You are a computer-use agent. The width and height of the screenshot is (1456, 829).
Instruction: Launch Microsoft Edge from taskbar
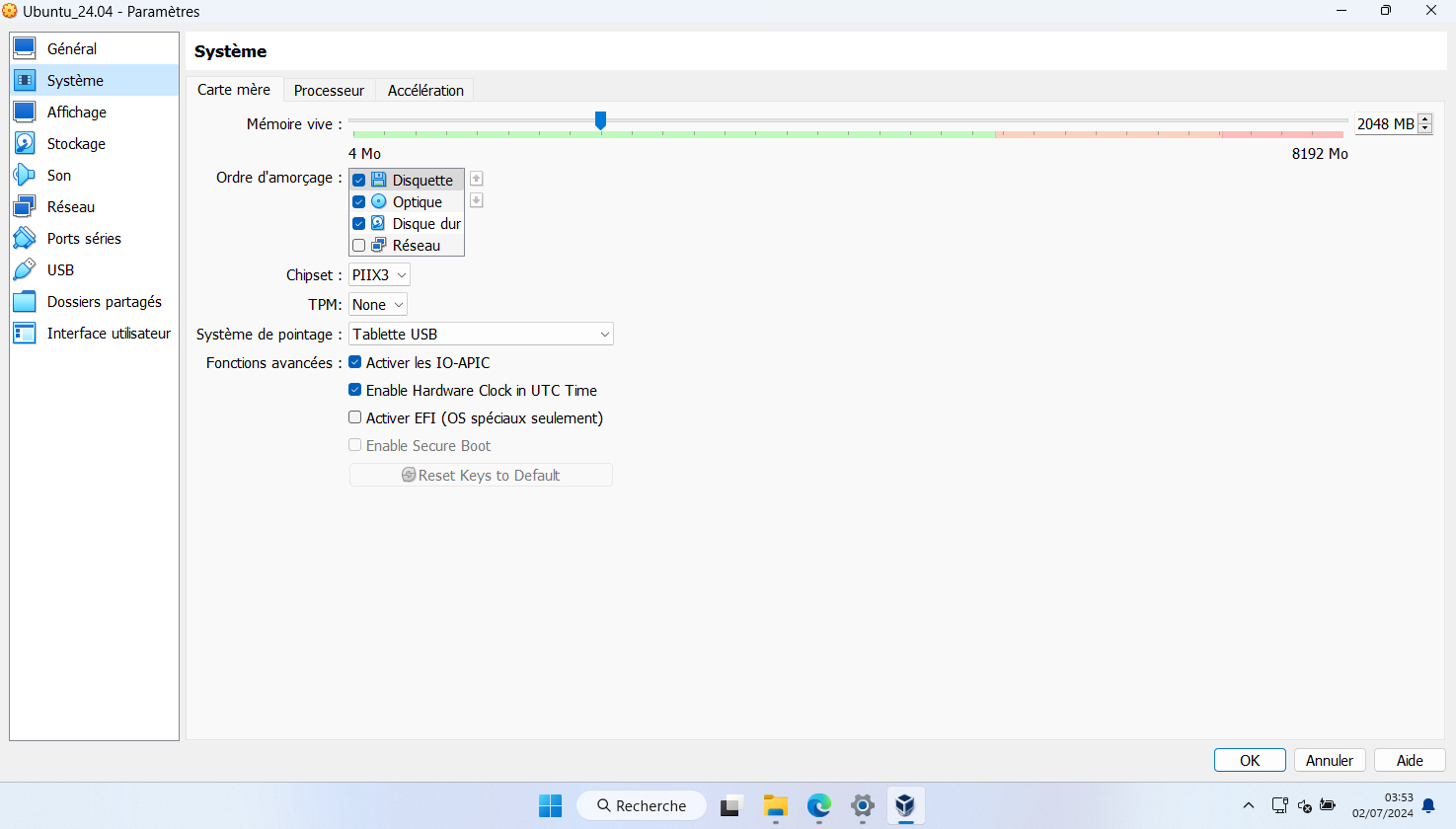click(x=818, y=805)
